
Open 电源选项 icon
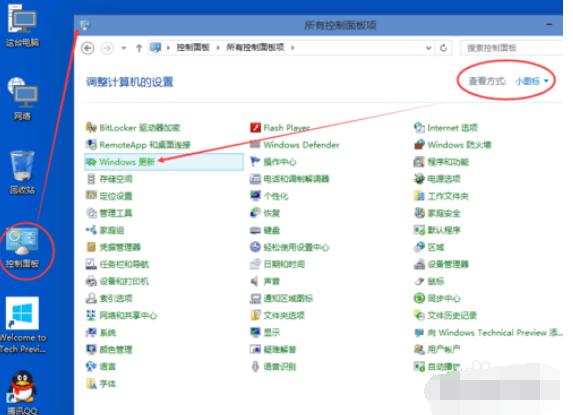(x=419, y=179)
